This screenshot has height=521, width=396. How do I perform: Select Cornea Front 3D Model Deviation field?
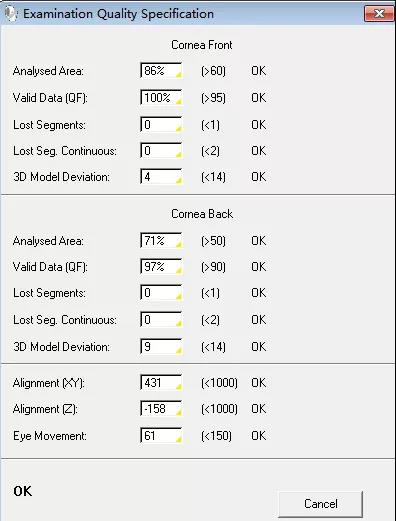tap(161, 177)
